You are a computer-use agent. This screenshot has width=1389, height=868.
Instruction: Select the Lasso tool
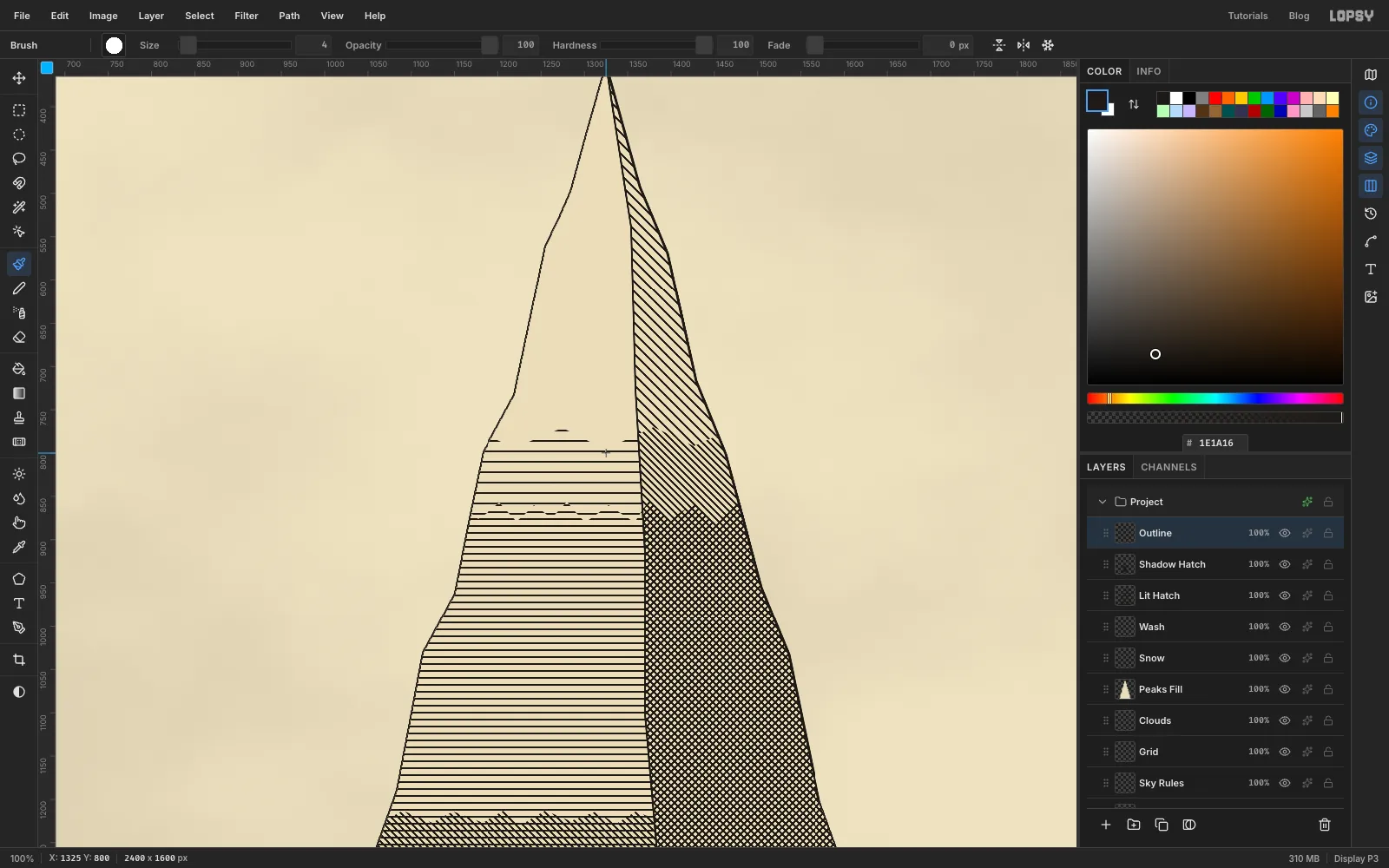point(19,159)
